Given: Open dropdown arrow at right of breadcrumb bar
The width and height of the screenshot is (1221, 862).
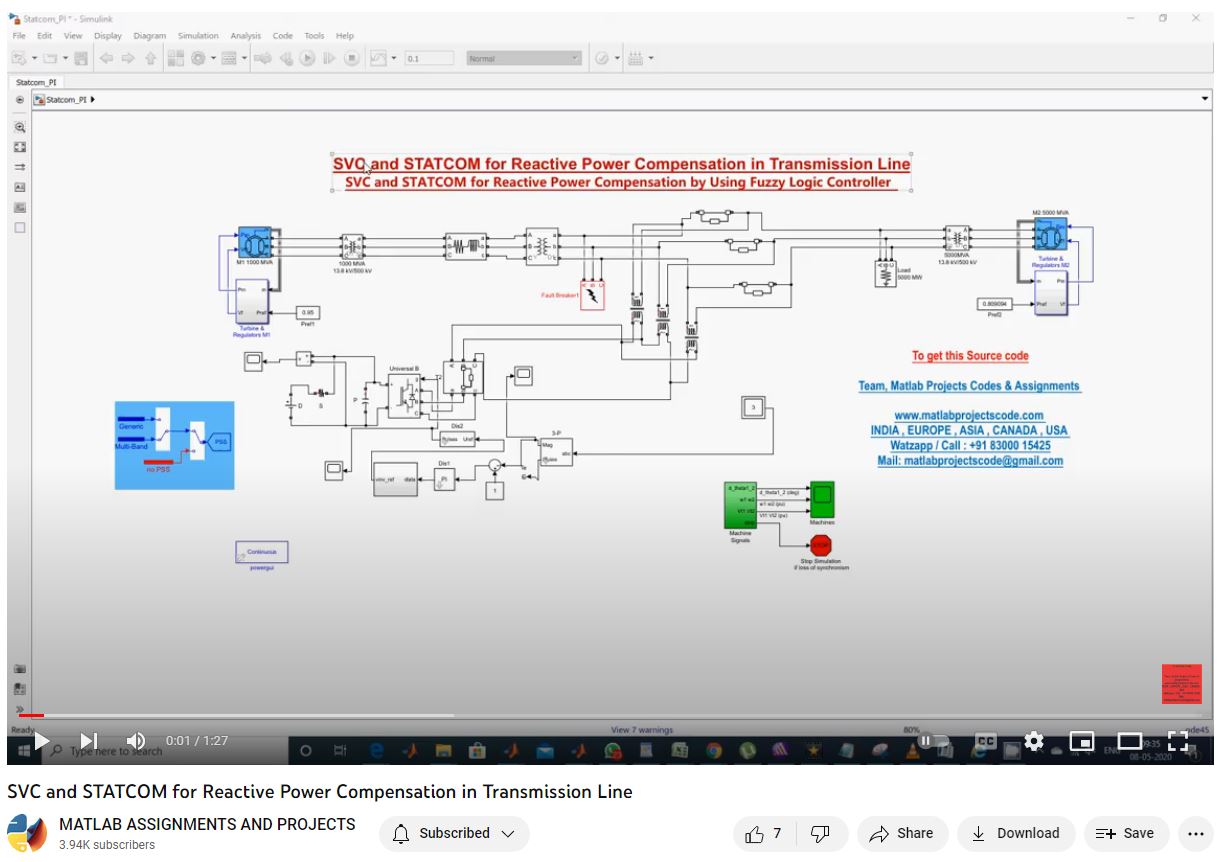Looking at the screenshot, I should tap(1204, 100).
